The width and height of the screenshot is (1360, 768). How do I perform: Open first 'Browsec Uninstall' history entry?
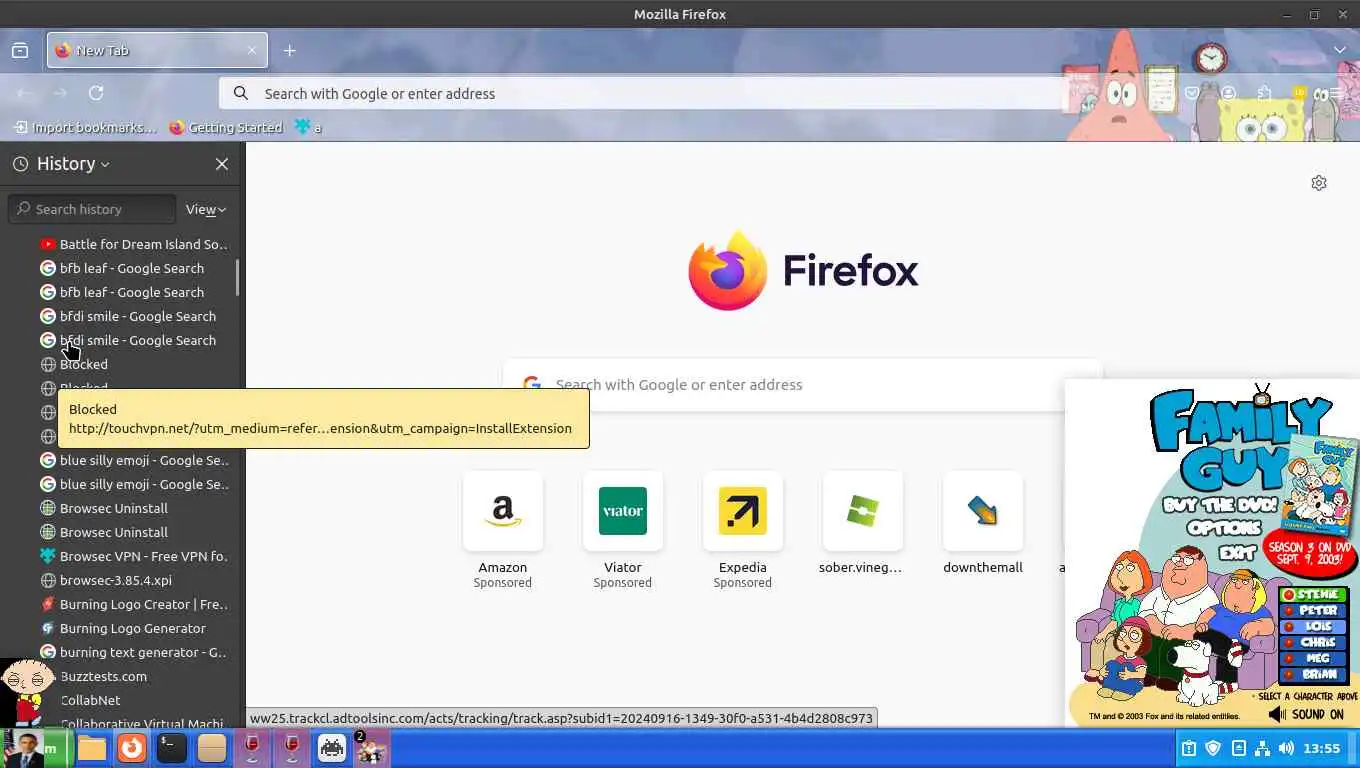104,508
